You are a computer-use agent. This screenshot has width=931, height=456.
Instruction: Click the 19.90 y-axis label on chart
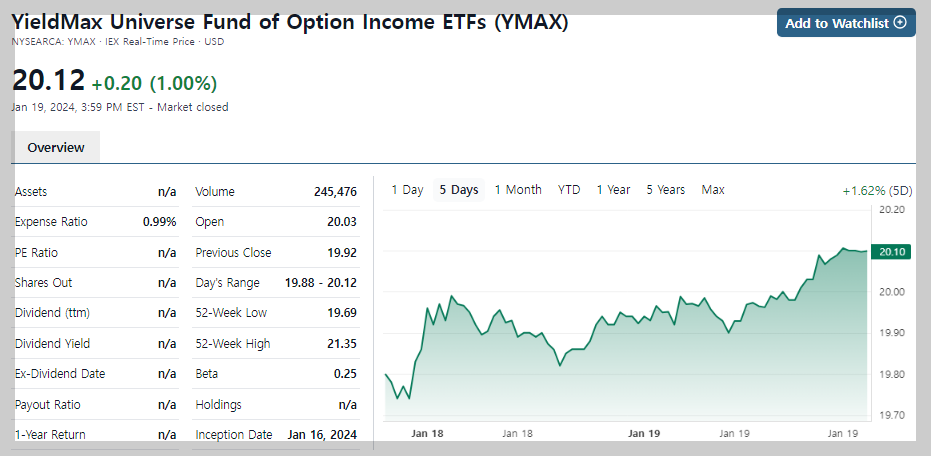891,333
